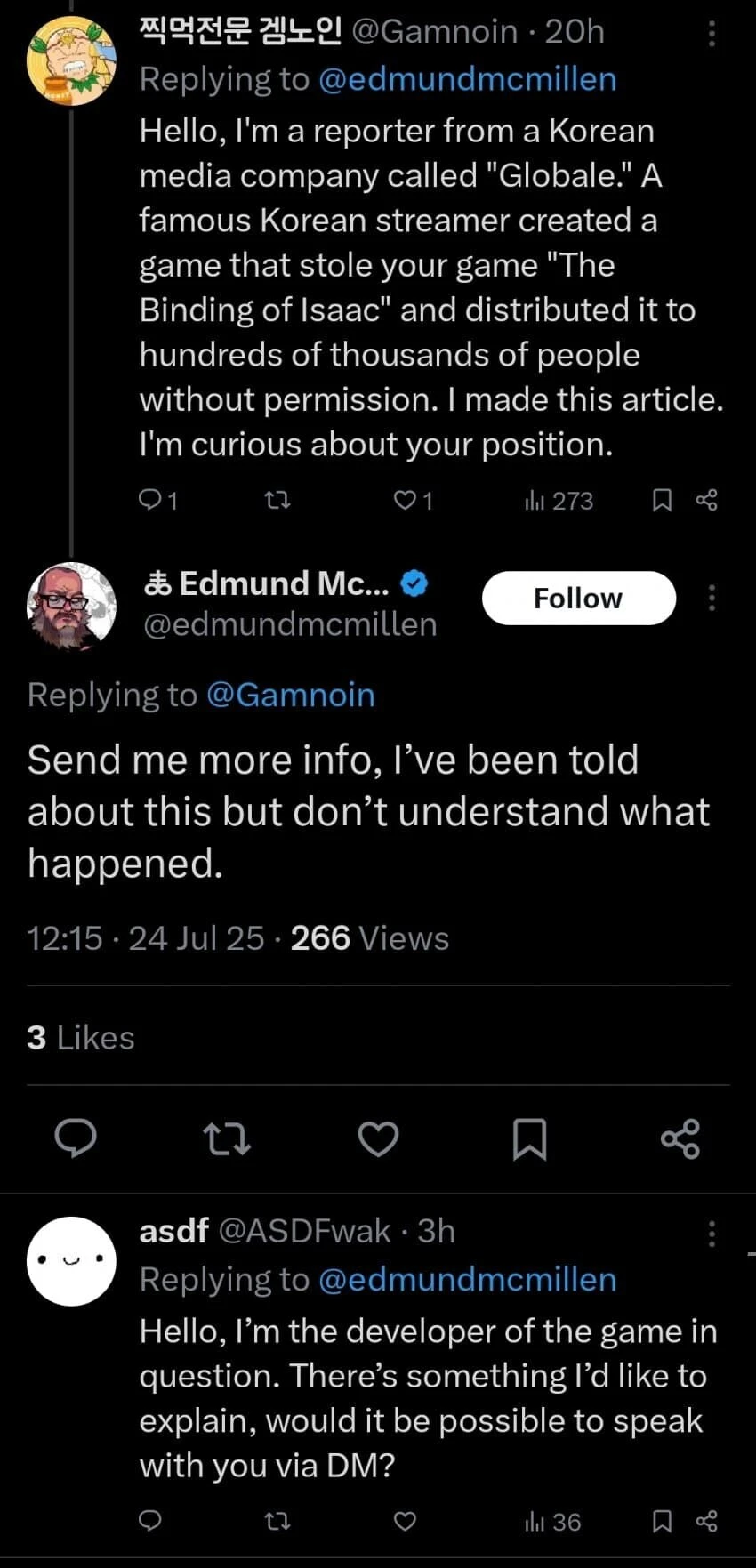
Task: View the 3 Likes list
Action: (x=81, y=1038)
